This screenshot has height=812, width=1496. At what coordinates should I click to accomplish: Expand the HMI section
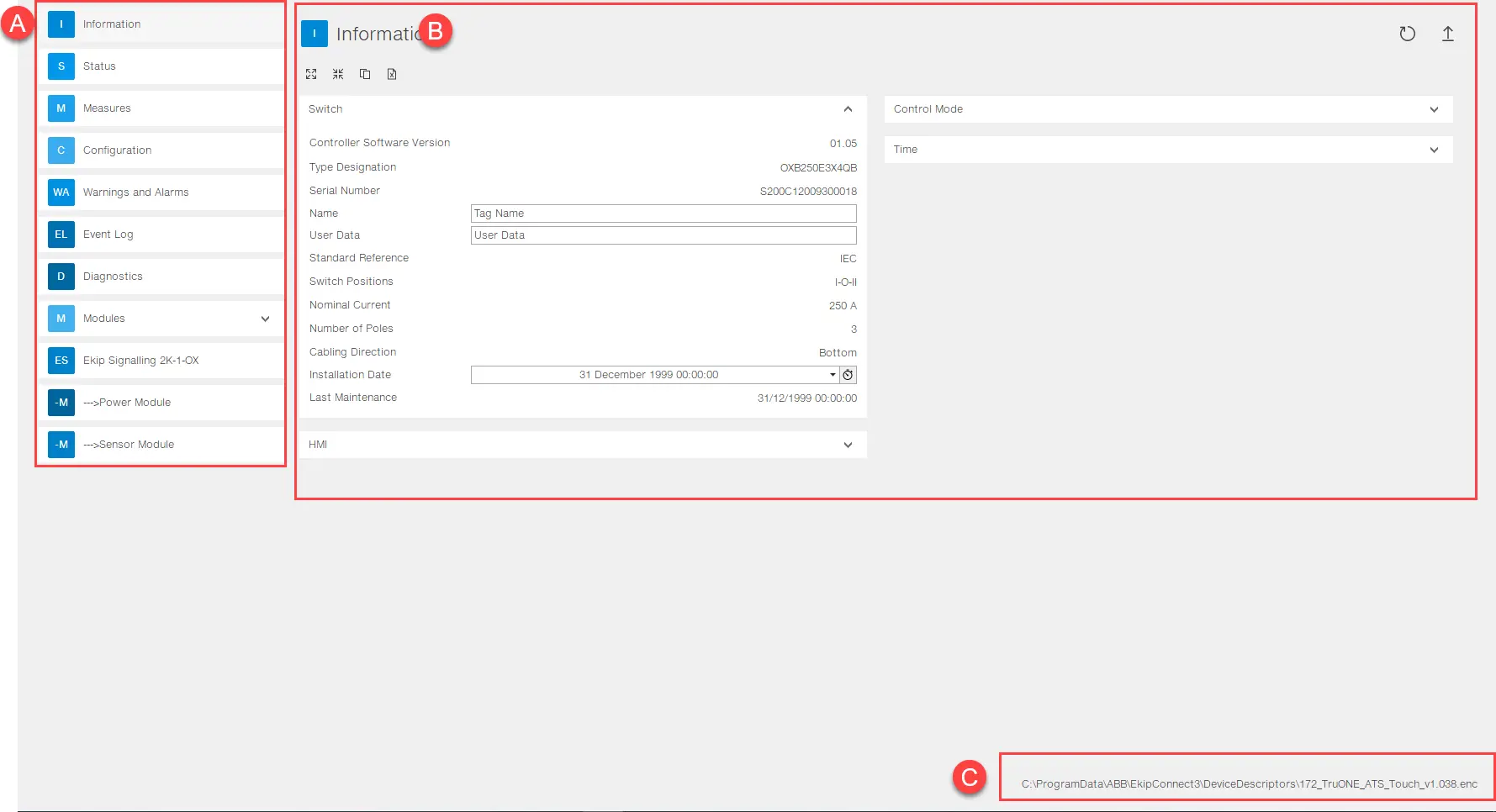848,445
